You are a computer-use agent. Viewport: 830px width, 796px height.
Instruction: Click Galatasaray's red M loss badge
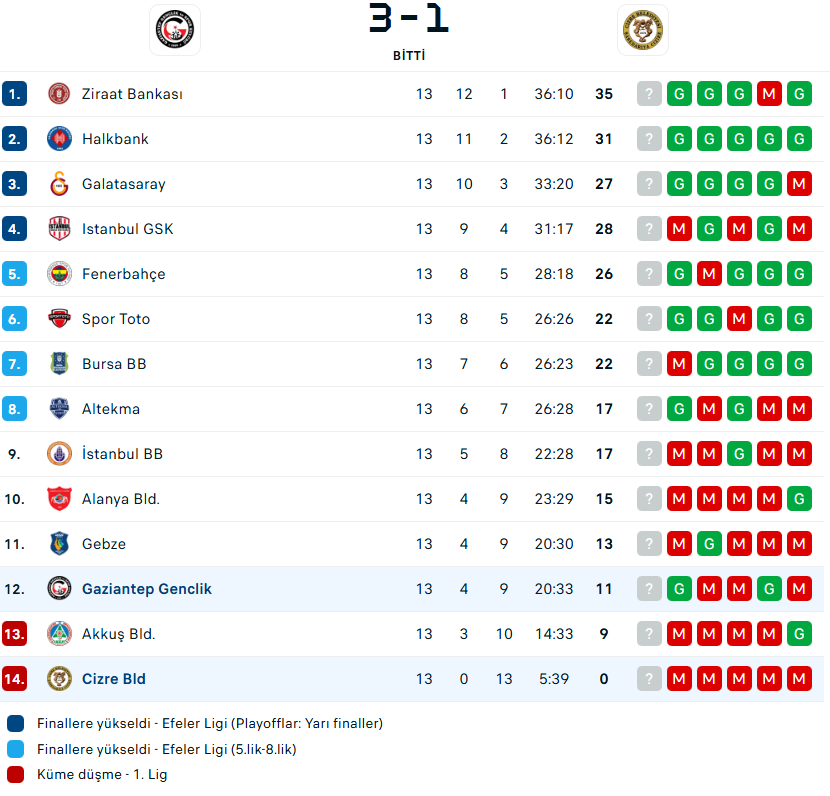[799, 184]
